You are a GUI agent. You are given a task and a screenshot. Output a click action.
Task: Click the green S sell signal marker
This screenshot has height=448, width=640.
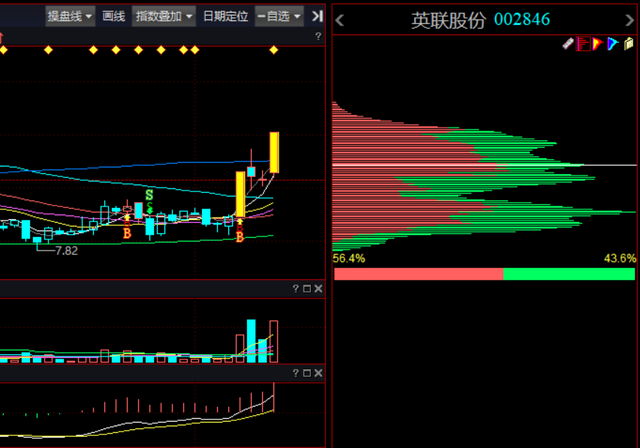point(149,195)
